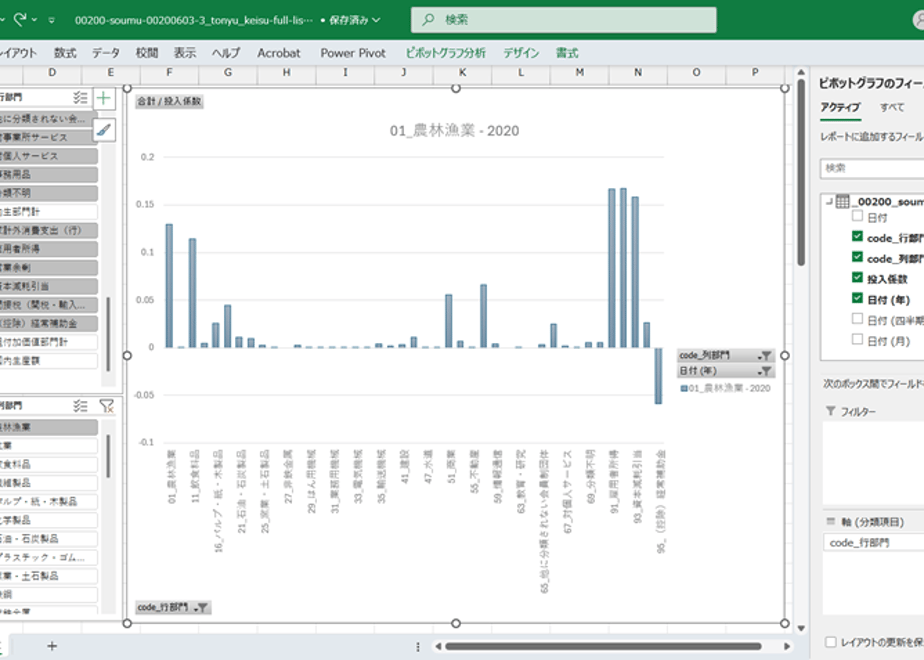Select the 粗付加価値部門計 slicer item
The image size is (924, 660).
coord(48,342)
